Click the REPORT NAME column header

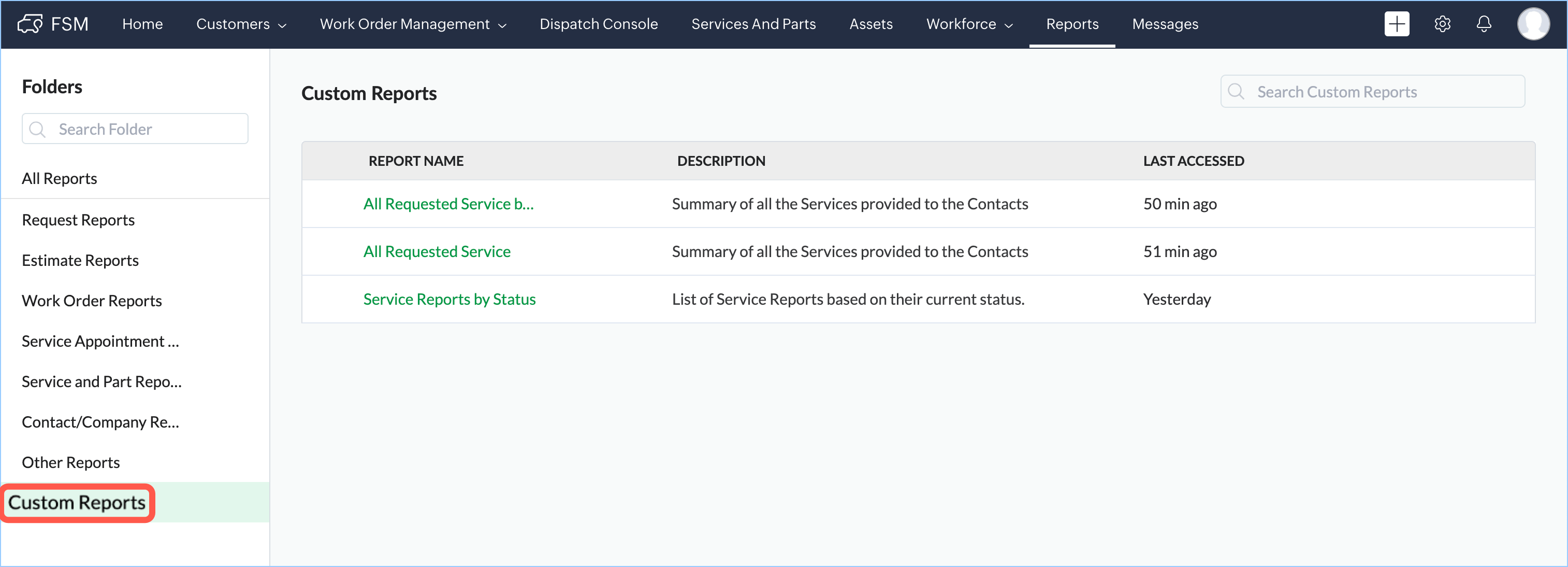(416, 161)
